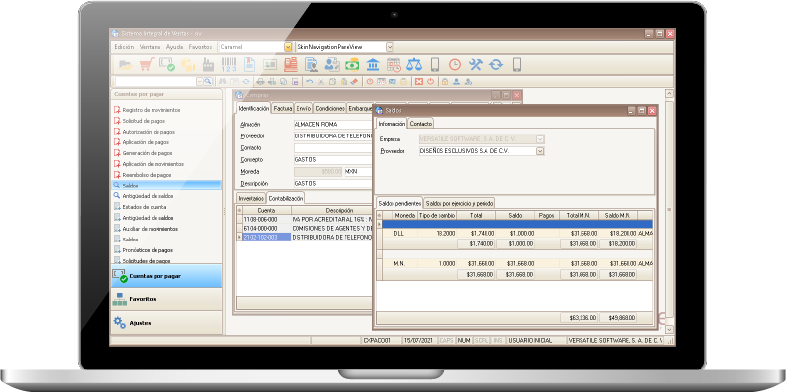Click the Almacén field in Compras window
Image resolution: width=786 pixels, height=392 pixels.
[x=333, y=124]
